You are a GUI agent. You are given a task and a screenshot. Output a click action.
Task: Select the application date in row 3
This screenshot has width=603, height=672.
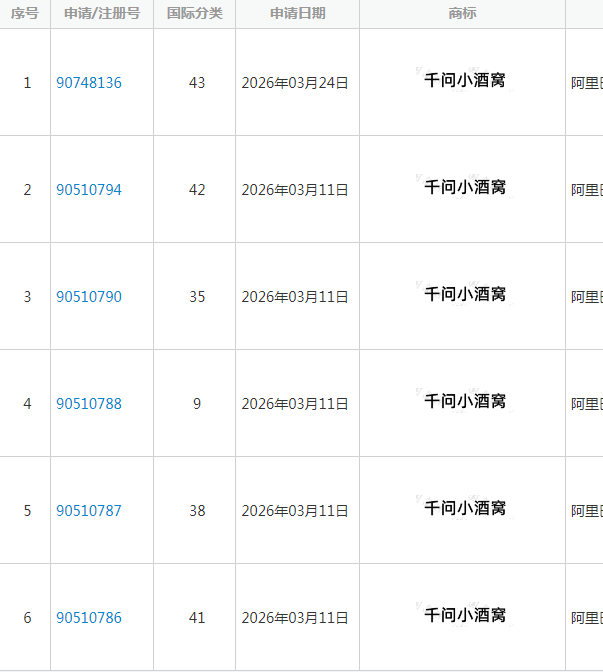tap(295, 297)
